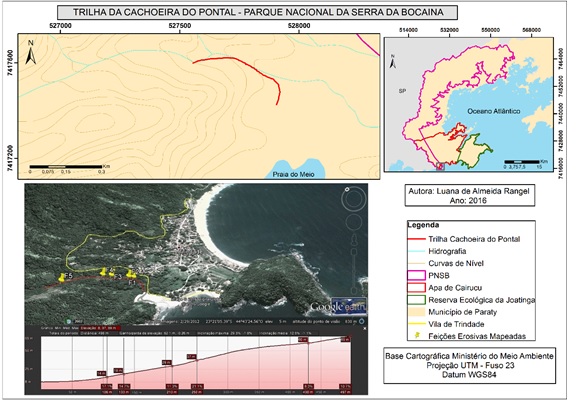
Task: Click the north arrow on the inset location map
Action: pyautogui.click(x=393, y=62)
